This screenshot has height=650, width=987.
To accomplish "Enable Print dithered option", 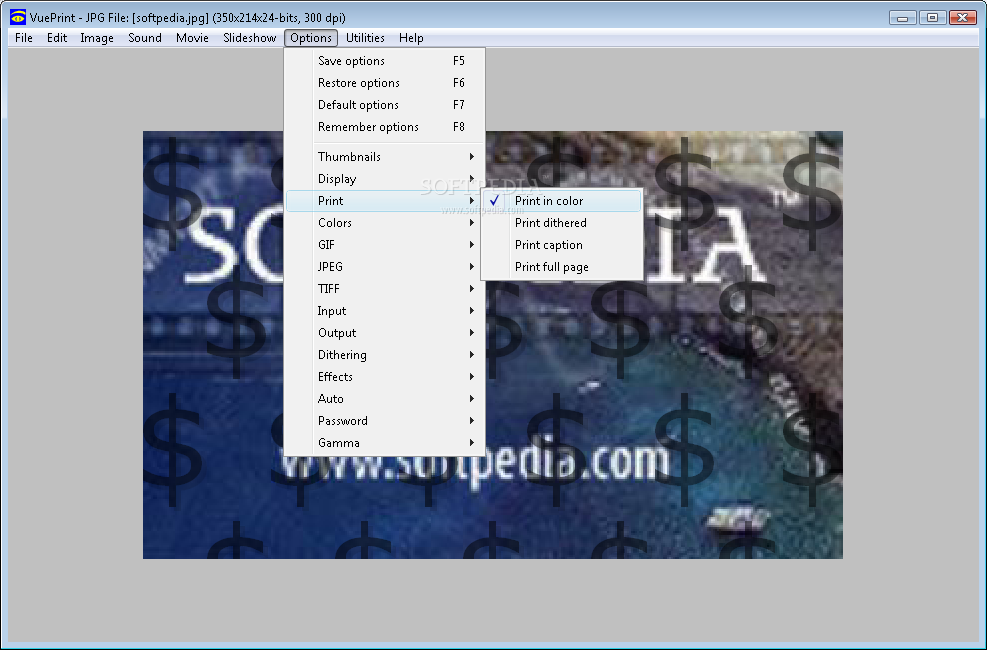I will 562,223.
